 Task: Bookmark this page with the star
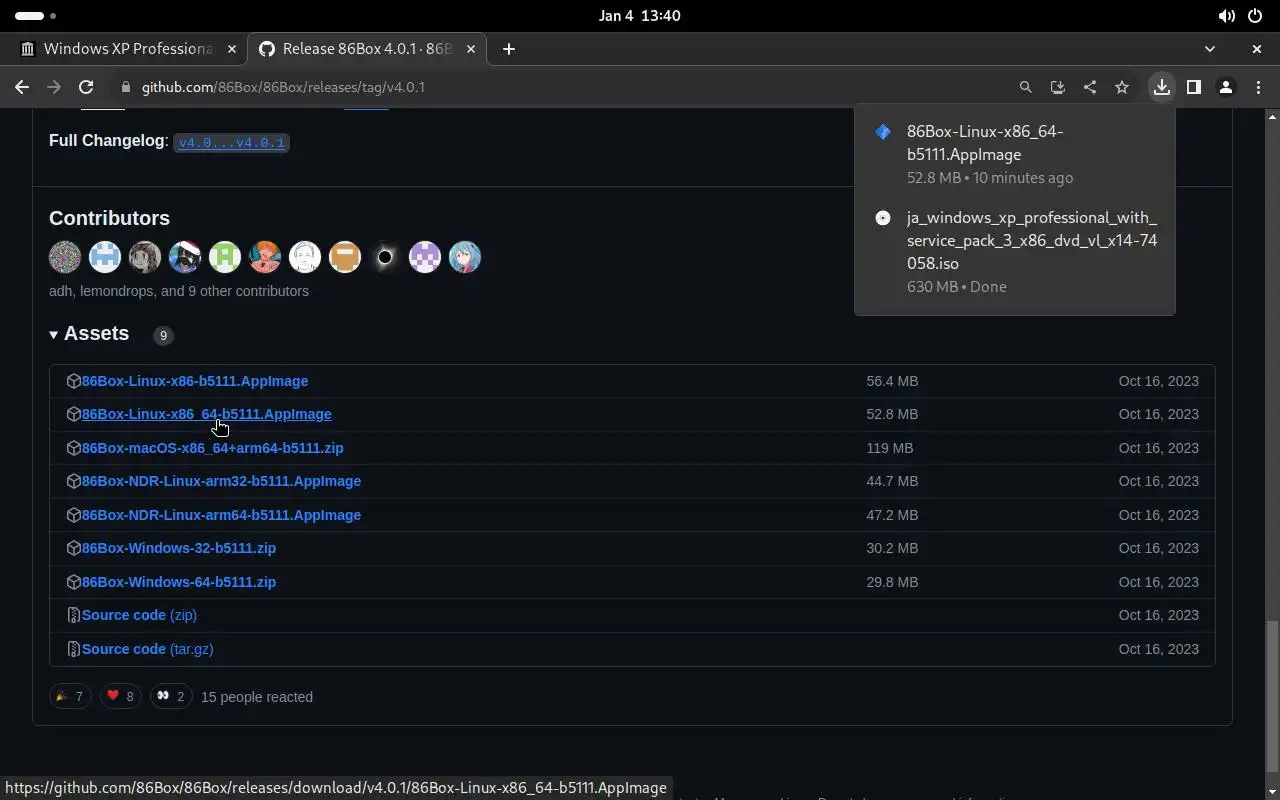[1121, 87]
